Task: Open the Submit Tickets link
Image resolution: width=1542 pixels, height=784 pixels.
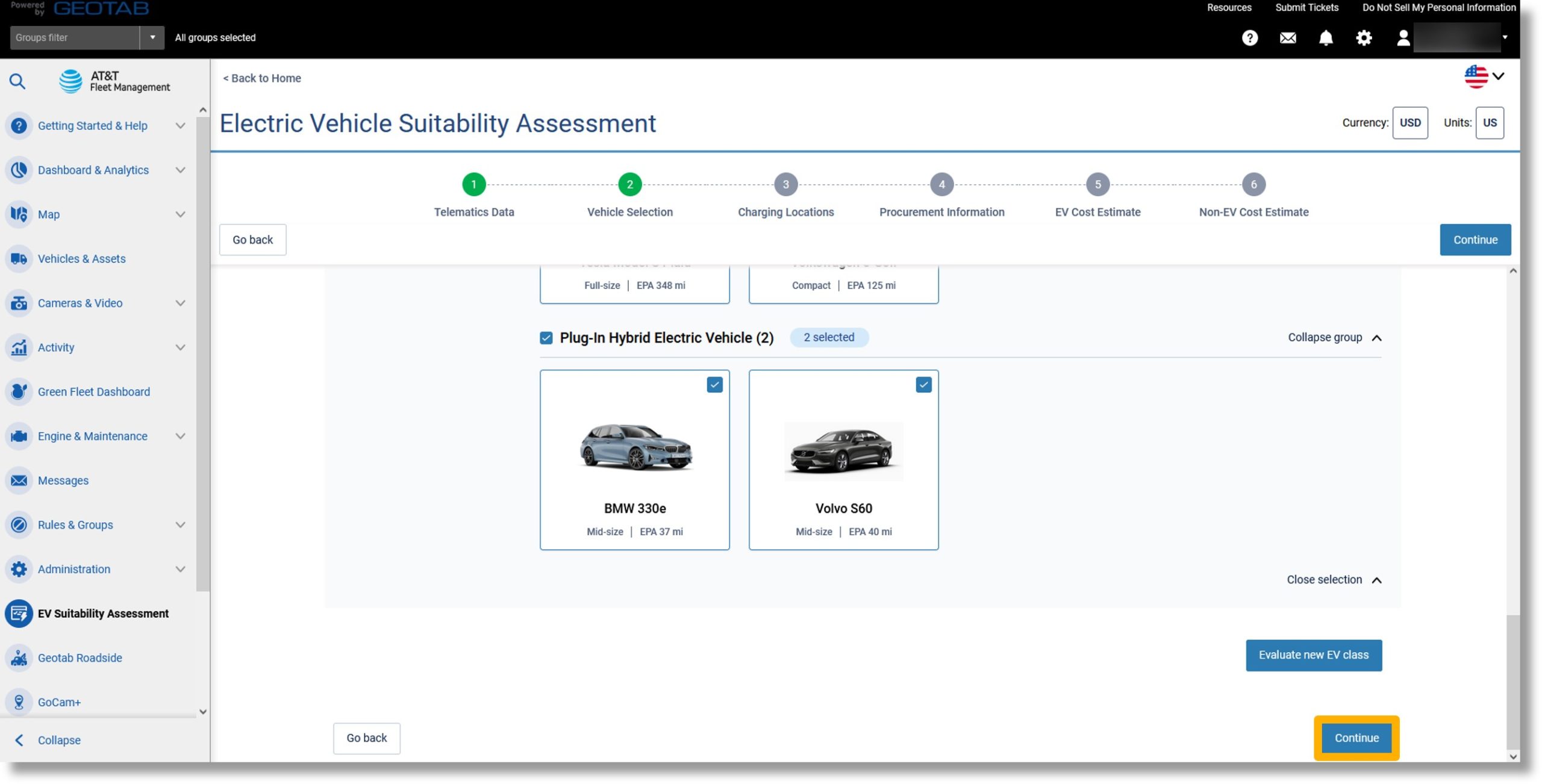Action: pyautogui.click(x=1306, y=7)
